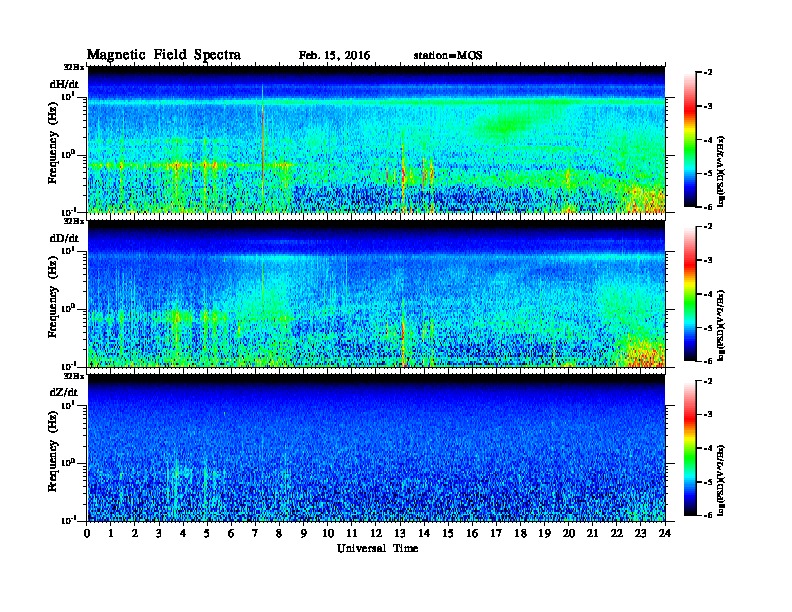Click the log(PSD) label beside dH/dt color bar
This screenshot has height=612, width=792.
tap(722, 171)
